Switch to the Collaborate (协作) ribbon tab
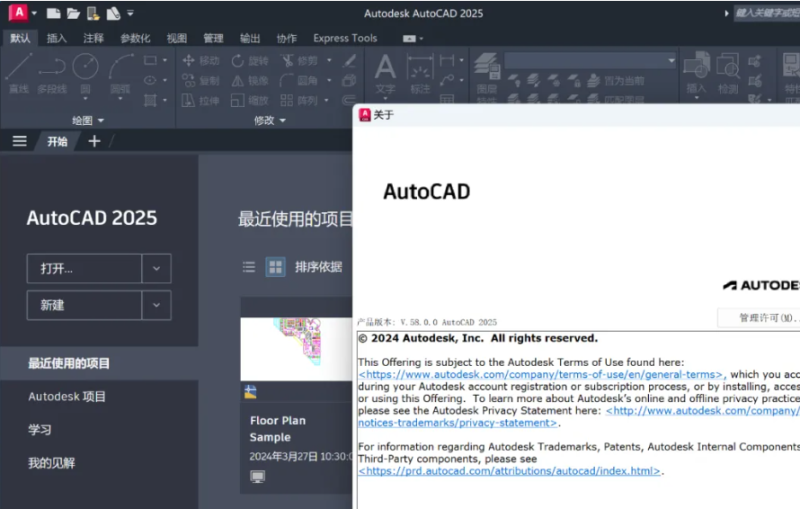 tap(287, 38)
